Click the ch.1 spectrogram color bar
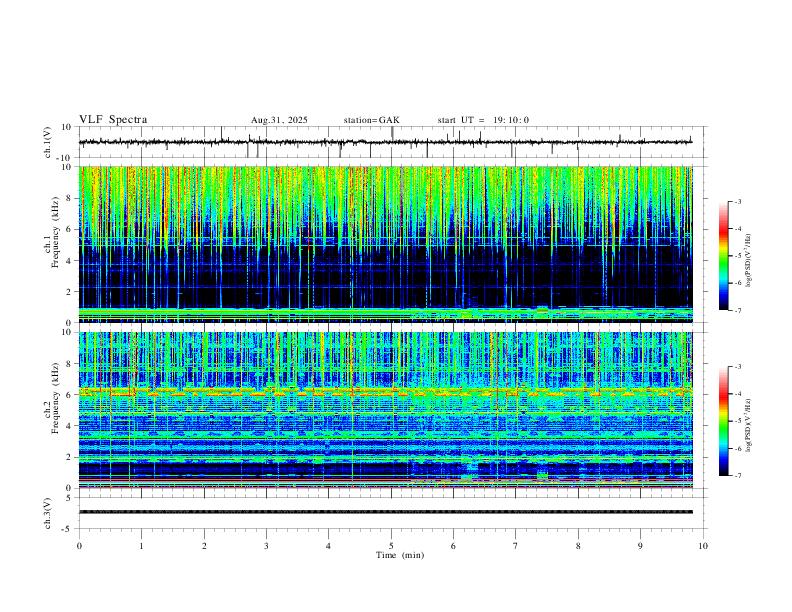The height and width of the screenshot is (612, 792). point(724,256)
